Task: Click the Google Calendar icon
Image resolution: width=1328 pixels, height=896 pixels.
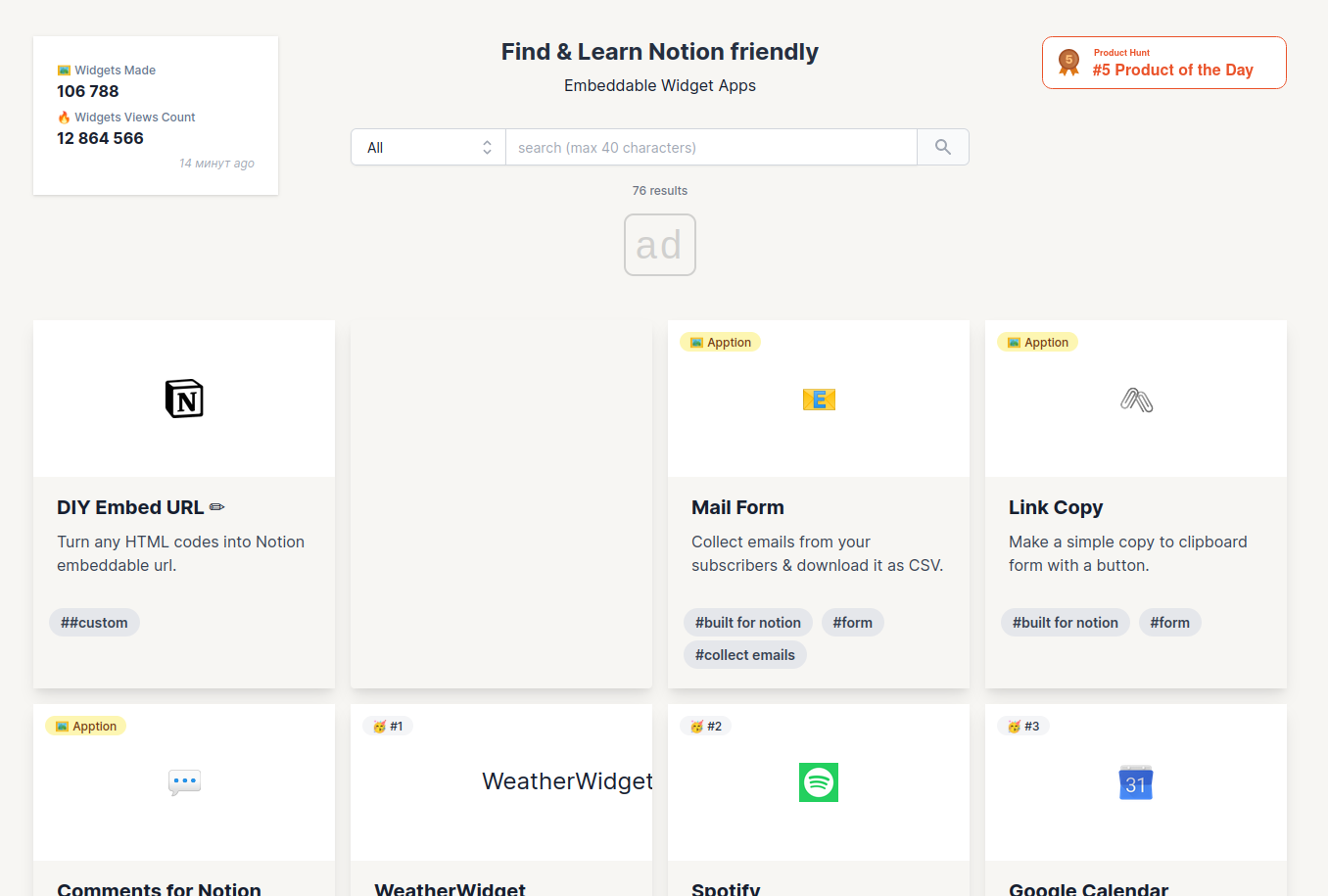Action: [x=1136, y=782]
